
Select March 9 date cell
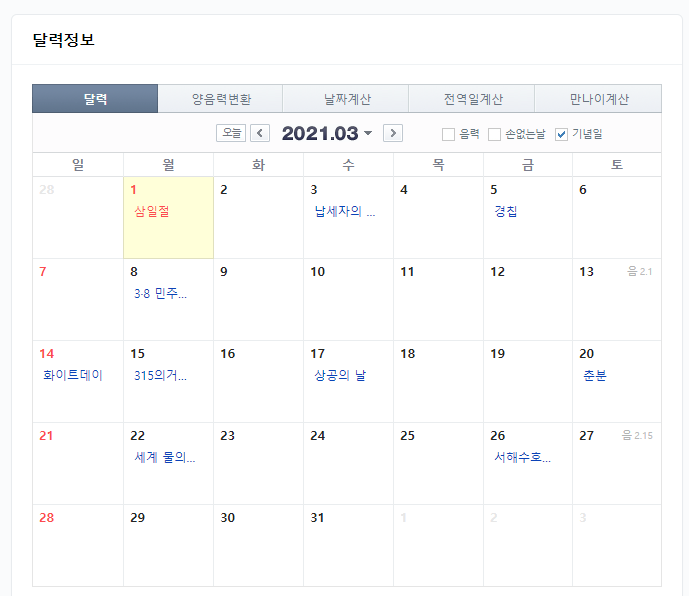258,299
